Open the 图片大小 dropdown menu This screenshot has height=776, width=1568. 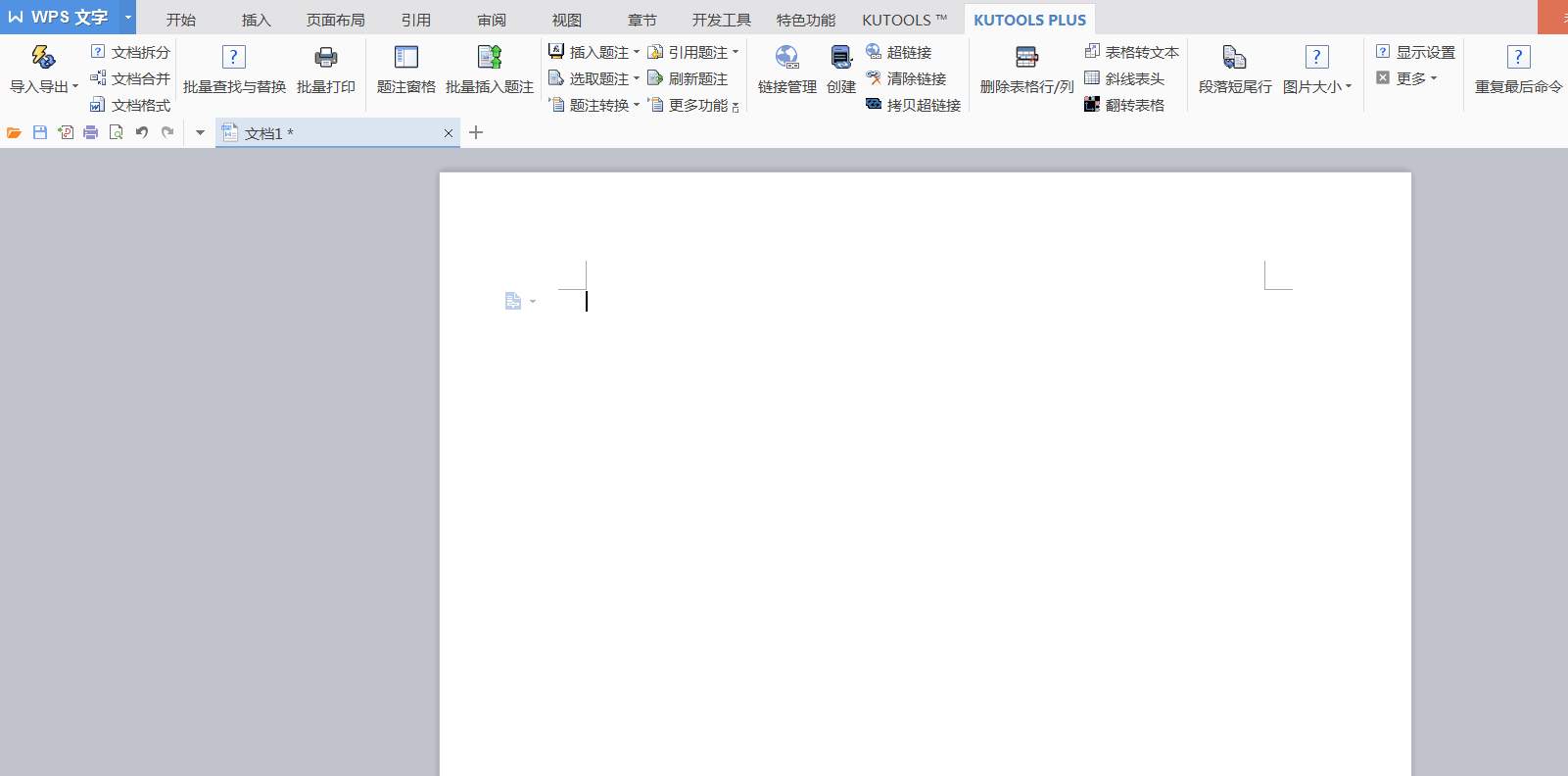point(1317,86)
